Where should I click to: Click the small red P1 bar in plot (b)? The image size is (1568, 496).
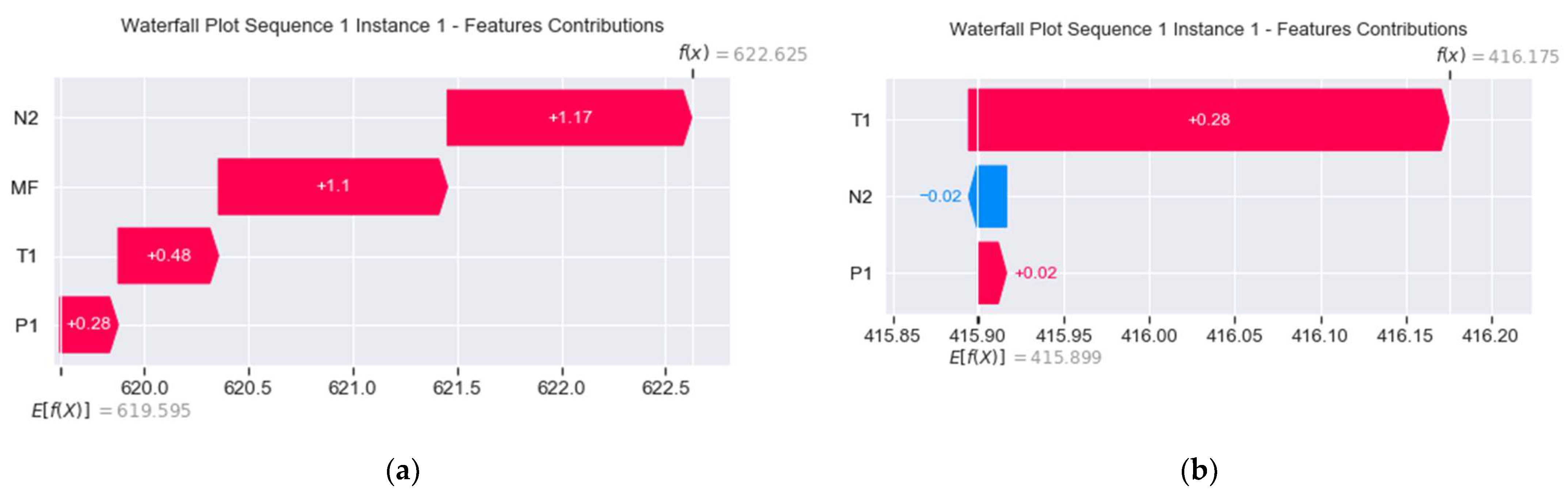click(x=991, y=273)
